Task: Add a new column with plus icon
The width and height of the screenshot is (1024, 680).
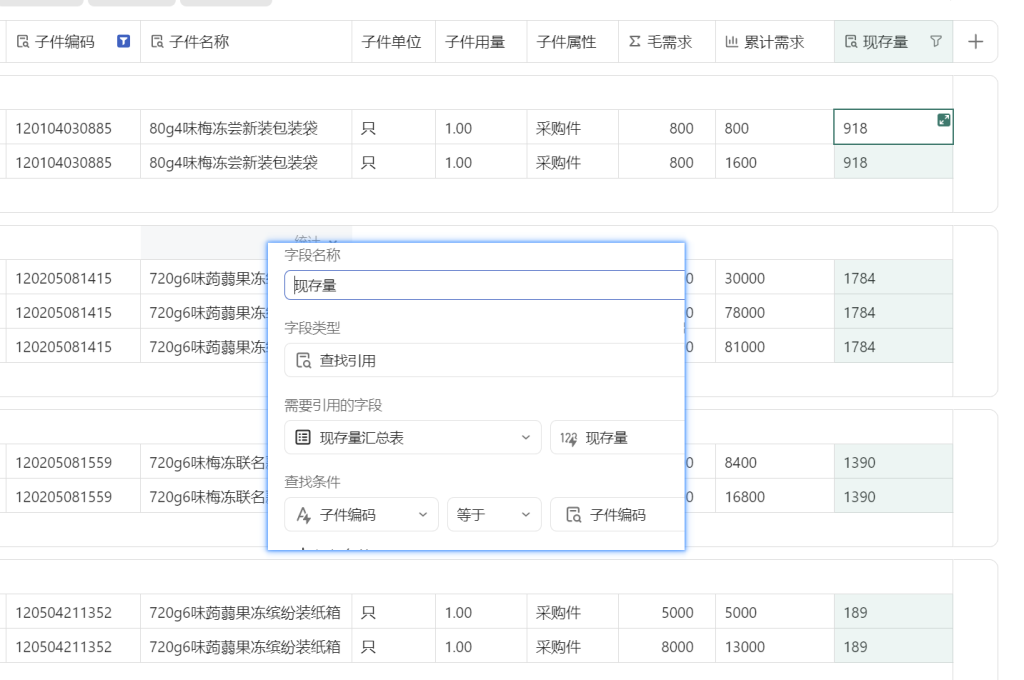Action: coord(976,42)
